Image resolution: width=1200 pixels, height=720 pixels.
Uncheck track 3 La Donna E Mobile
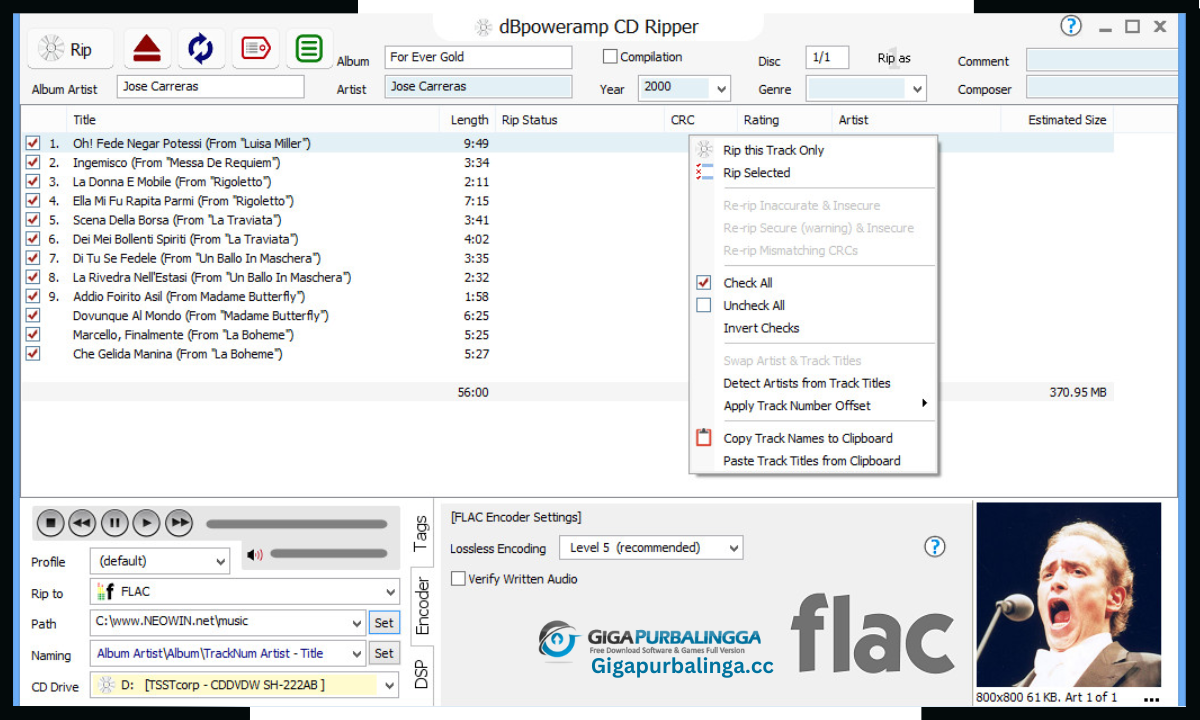pyautogui.click(x=33, y=182)
